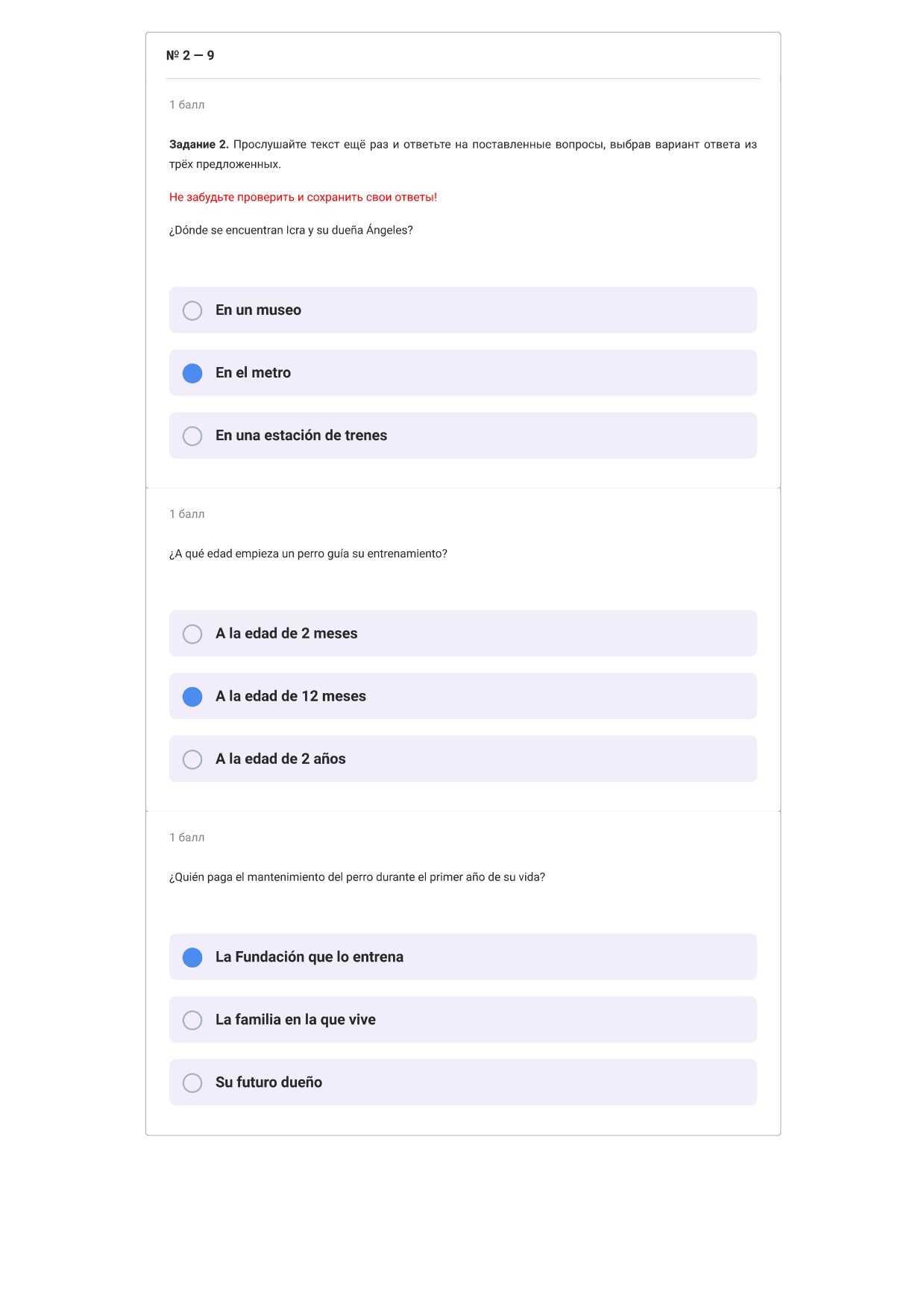Select 'La Fundación que lo entrena' radio
Image resolution: width=924 pixels, height=1307 pixels.
(192, 957)
